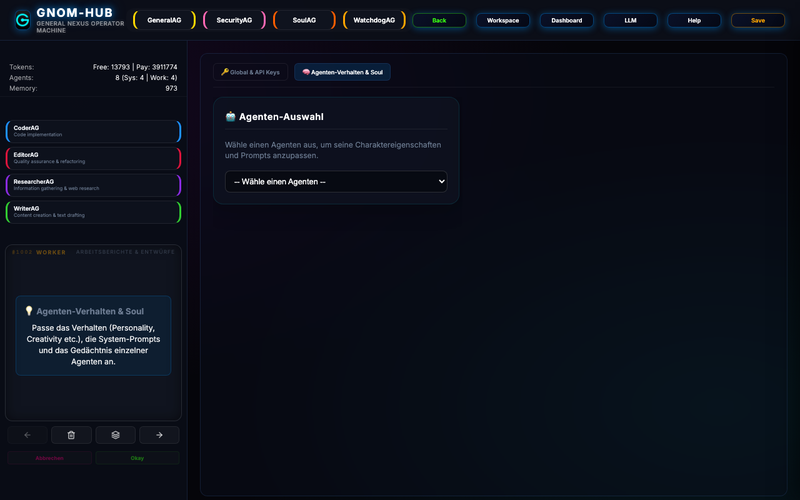
Task: Select the Agenten-Verhalten & Soul tab
Action: 342,72
